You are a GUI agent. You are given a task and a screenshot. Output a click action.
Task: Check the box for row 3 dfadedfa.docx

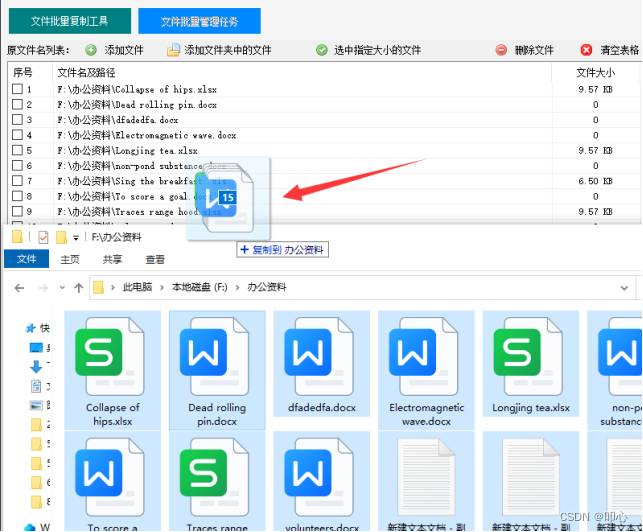pyautogui.click(x=17, y=120)
